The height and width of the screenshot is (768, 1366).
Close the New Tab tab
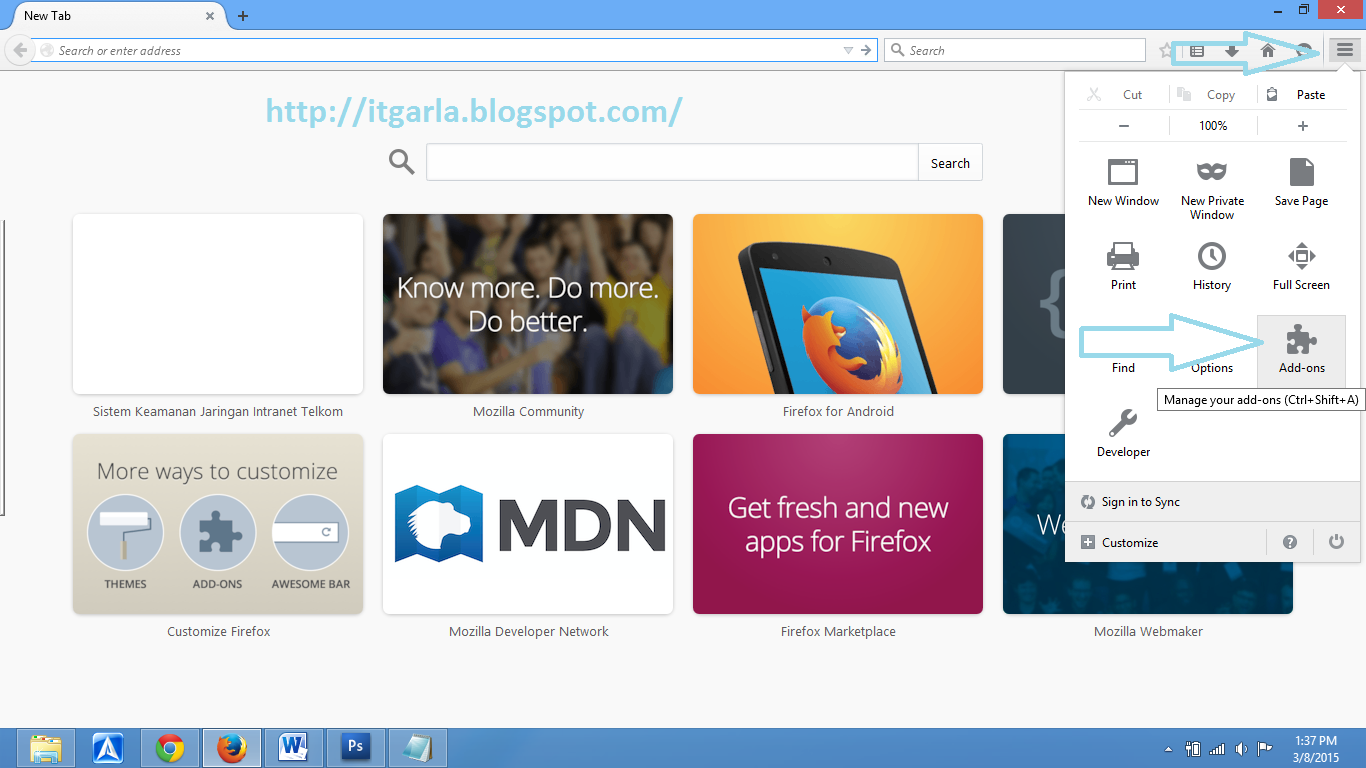pos(211,16)
